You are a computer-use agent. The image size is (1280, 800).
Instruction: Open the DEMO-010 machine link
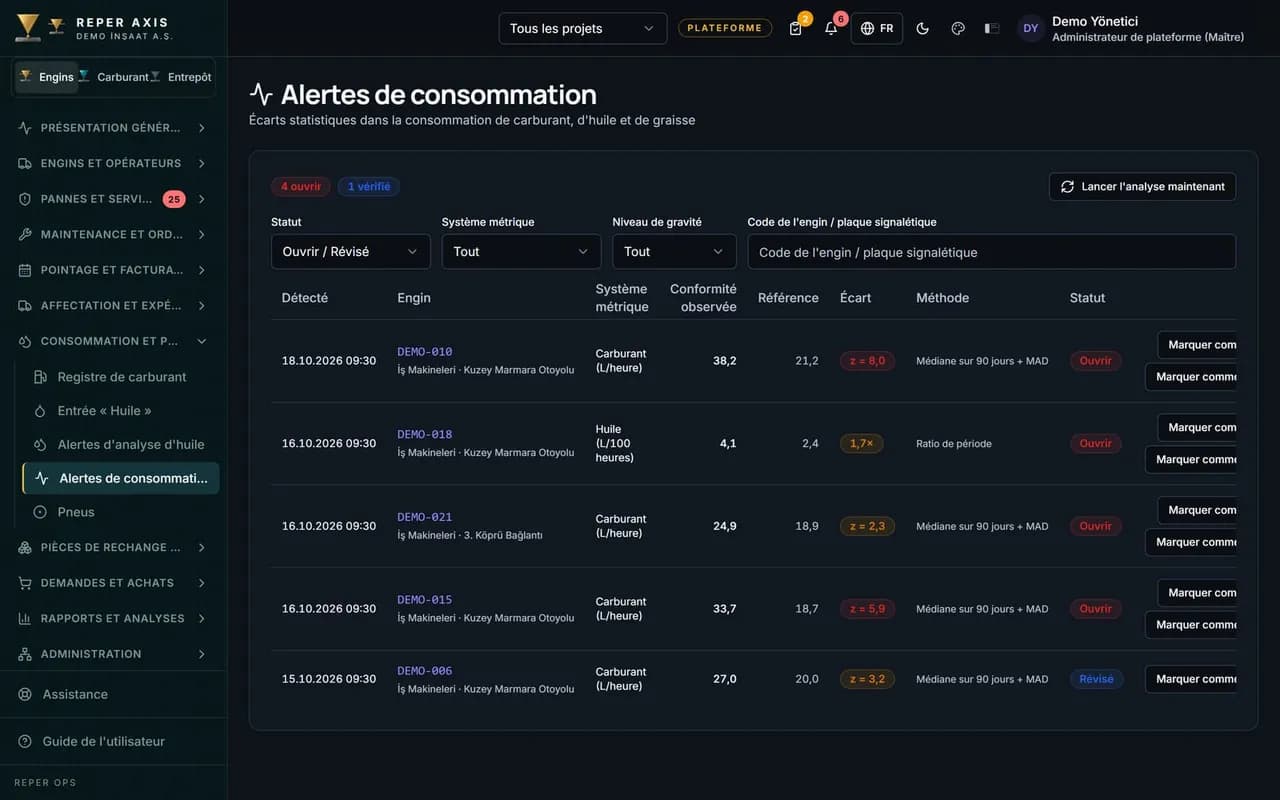425,352
